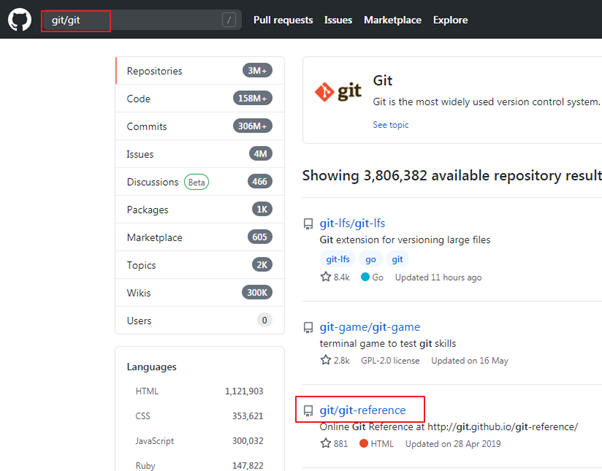Click the Git topic logo image

tap(338, 92)
